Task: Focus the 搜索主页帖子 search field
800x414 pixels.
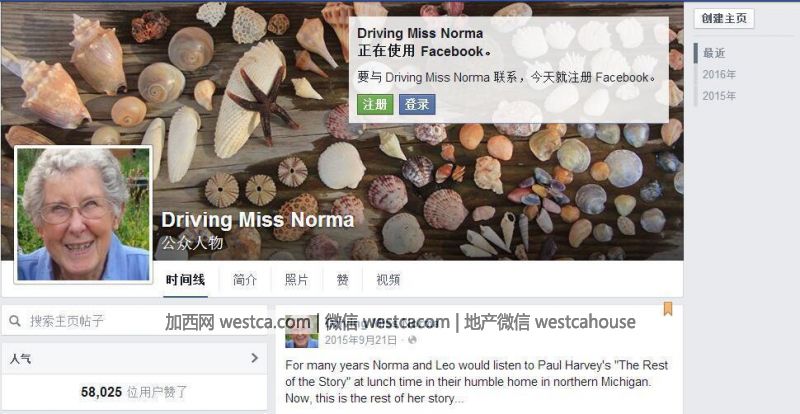Action: [134, 321]
